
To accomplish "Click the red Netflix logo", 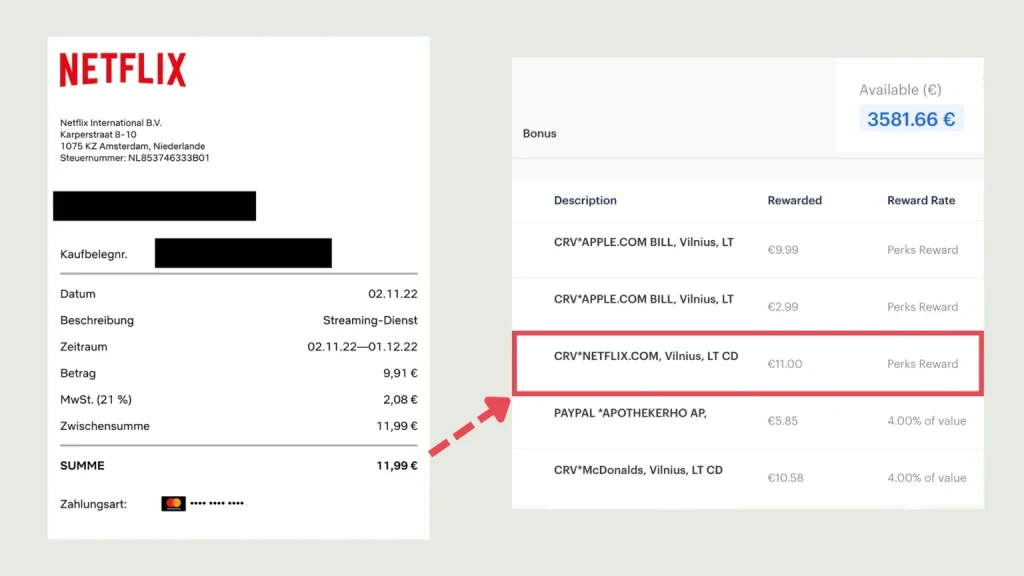I will coord(122,70).
